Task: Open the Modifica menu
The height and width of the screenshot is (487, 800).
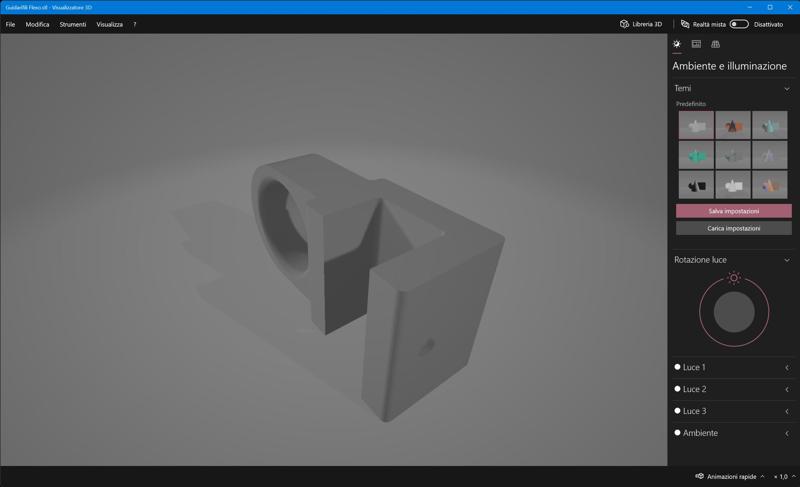Action: pos(37,24)
